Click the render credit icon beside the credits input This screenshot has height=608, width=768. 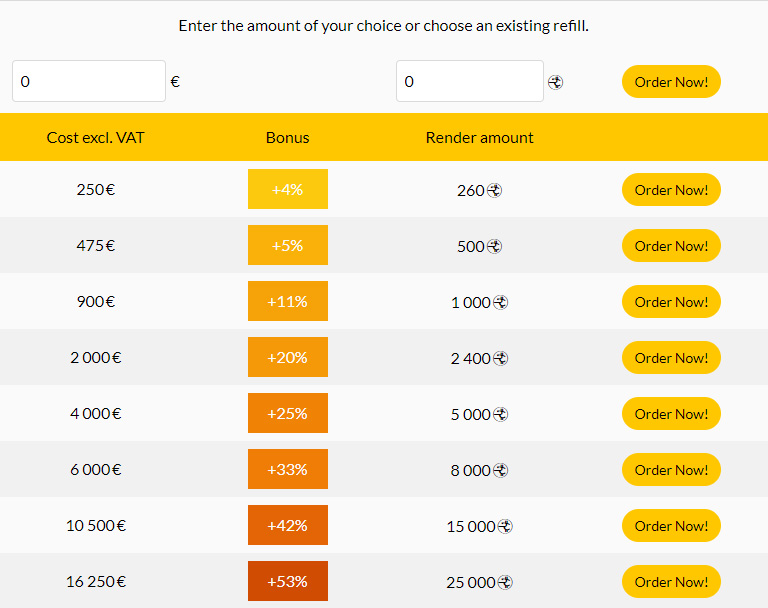(555, 82)
